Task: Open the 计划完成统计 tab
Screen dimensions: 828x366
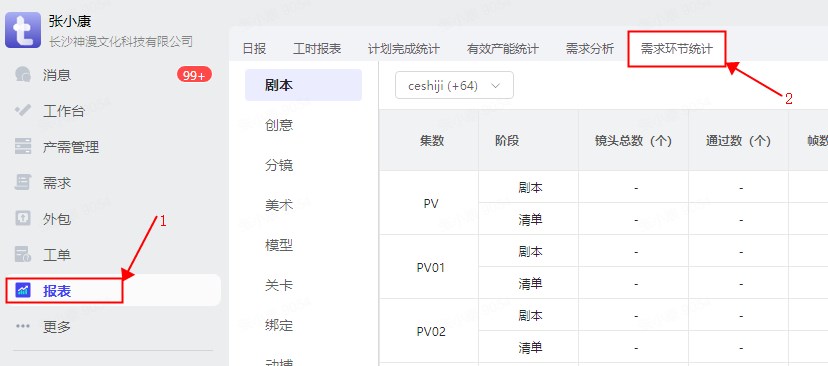Action: 403,49
